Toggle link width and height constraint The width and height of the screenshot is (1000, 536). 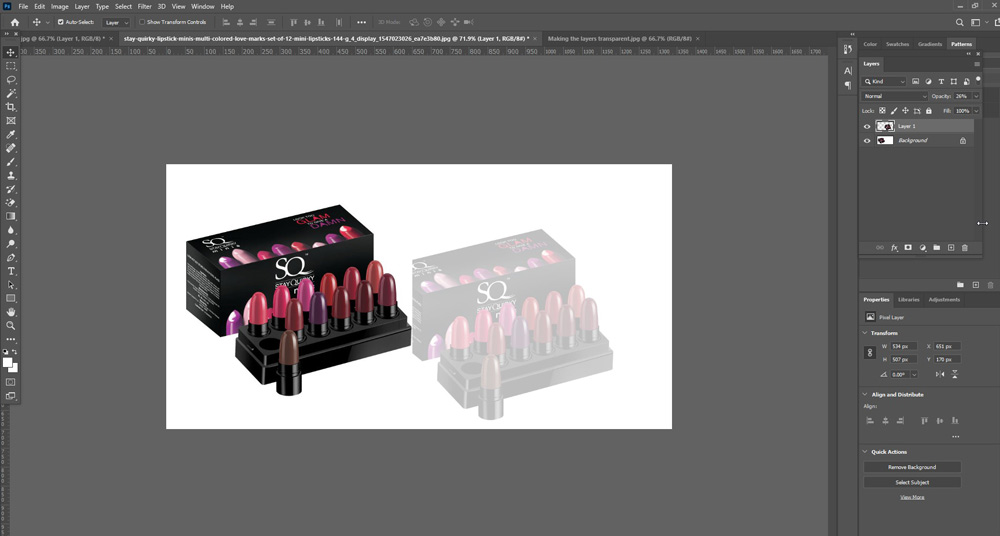click(870, 353)
